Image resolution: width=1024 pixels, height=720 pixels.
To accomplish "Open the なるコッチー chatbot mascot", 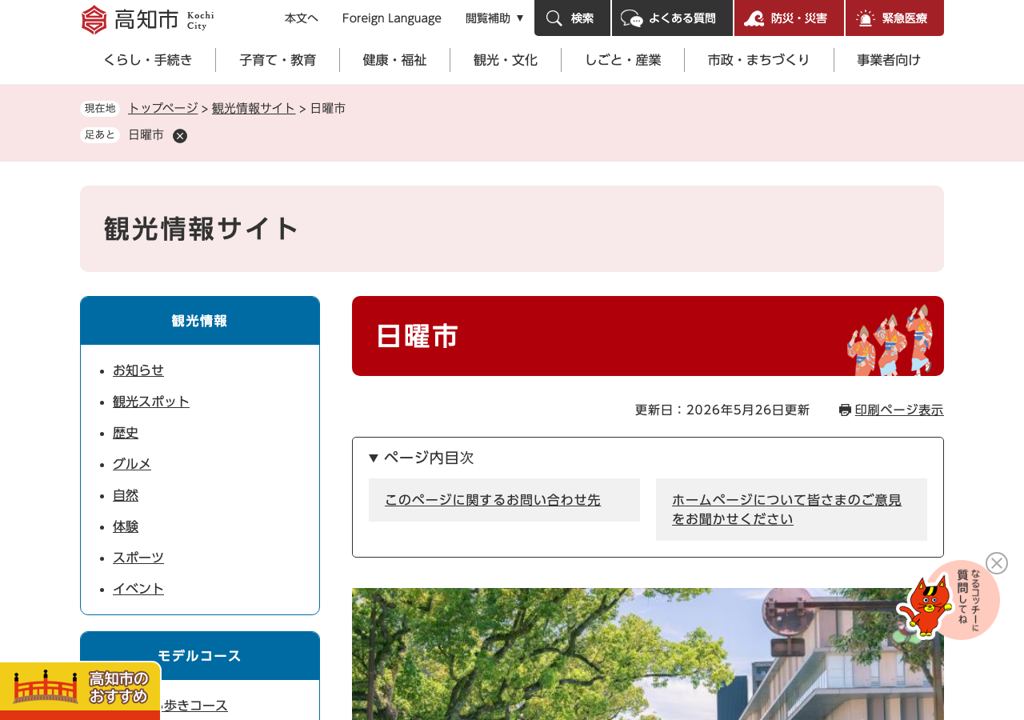I will tap(948, 602).
